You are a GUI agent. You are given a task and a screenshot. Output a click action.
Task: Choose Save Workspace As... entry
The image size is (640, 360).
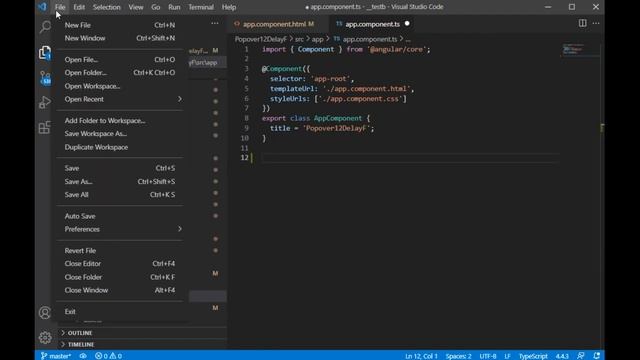tap(120, 133)
